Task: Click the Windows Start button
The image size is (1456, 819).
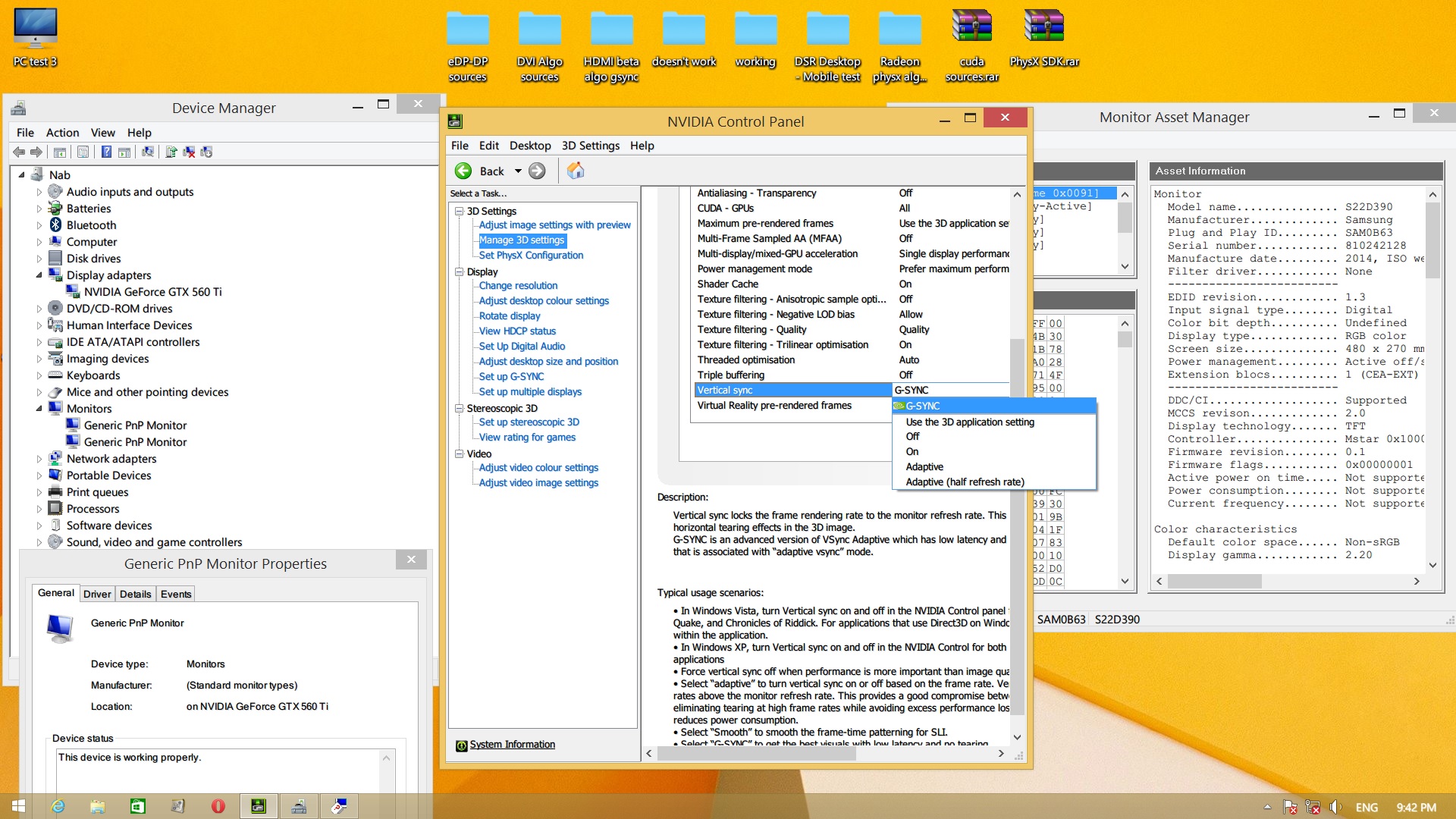Action: tap(18, 806)
